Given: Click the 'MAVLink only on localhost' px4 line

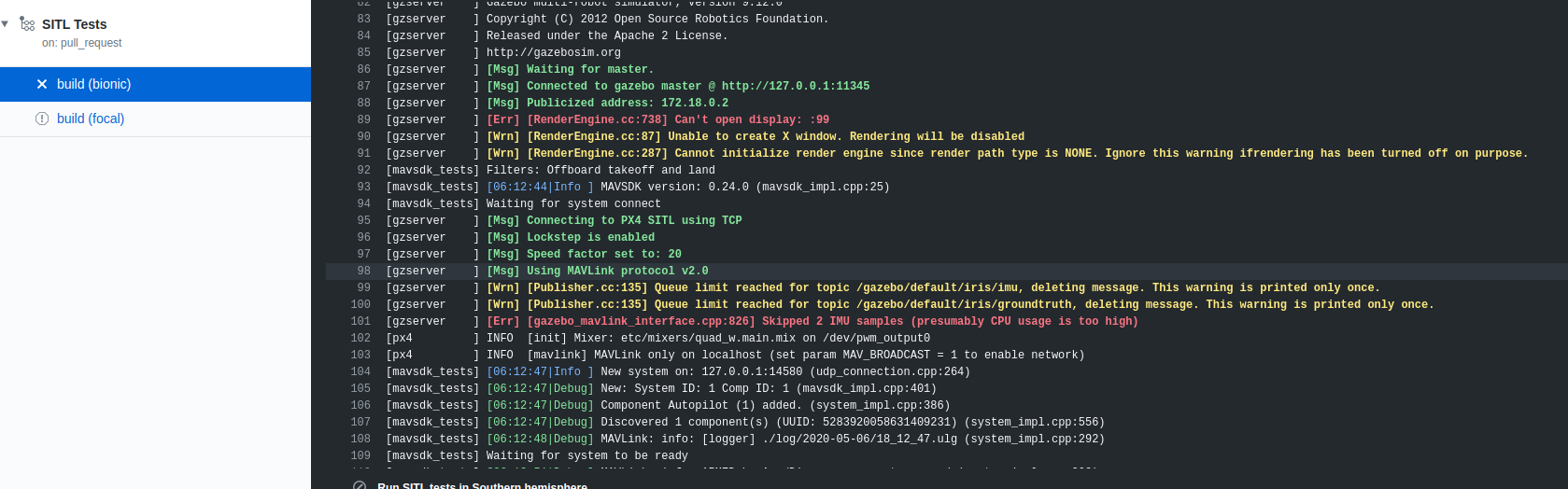Looking at the screenshot, I should point(947,355).
